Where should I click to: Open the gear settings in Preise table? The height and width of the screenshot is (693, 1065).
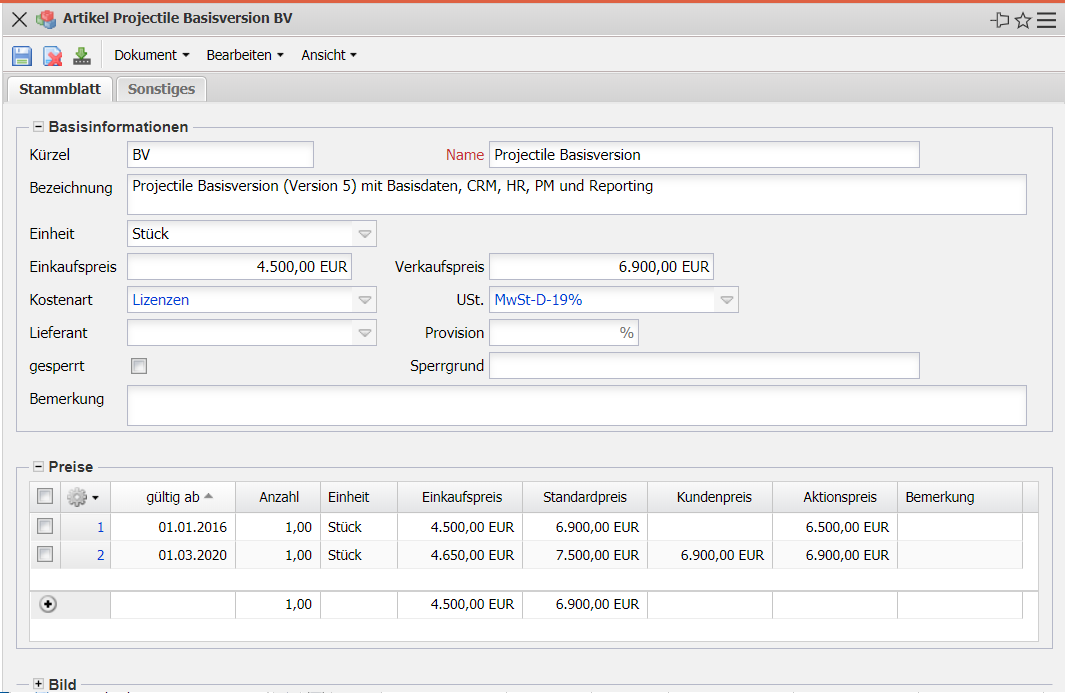(81, 497)
